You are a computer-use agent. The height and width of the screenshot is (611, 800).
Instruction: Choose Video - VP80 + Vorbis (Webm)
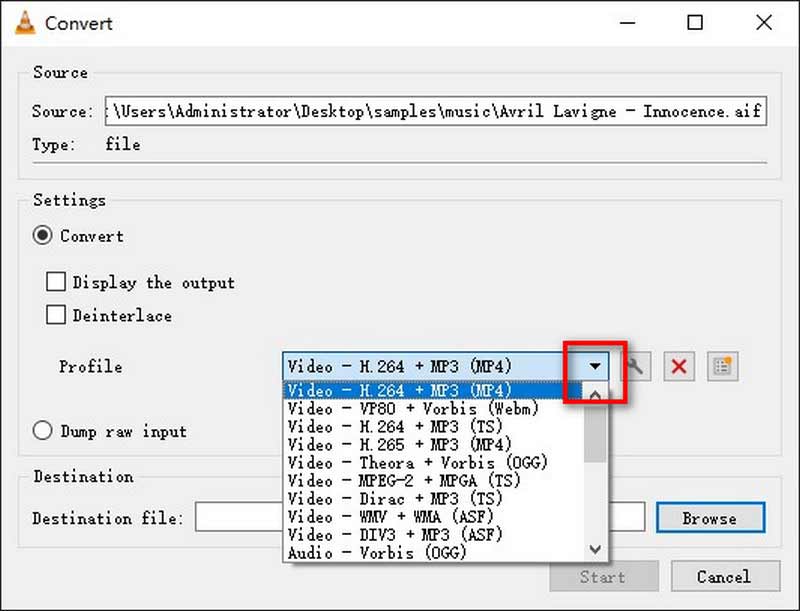tap(433, 408)
